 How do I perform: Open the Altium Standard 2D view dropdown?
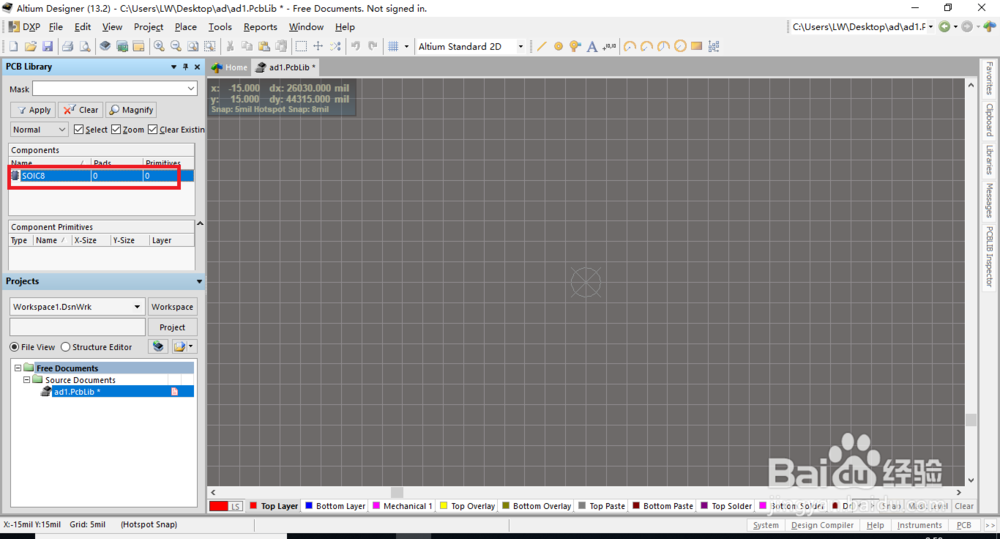(x=520, y=47)
